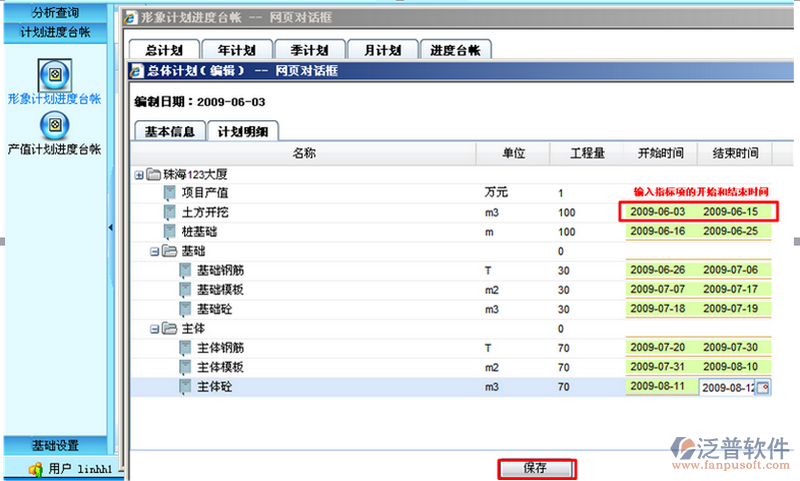
Task: Click the 开始时间 column header
Action: pyautogui.click(x=661, y=153)
